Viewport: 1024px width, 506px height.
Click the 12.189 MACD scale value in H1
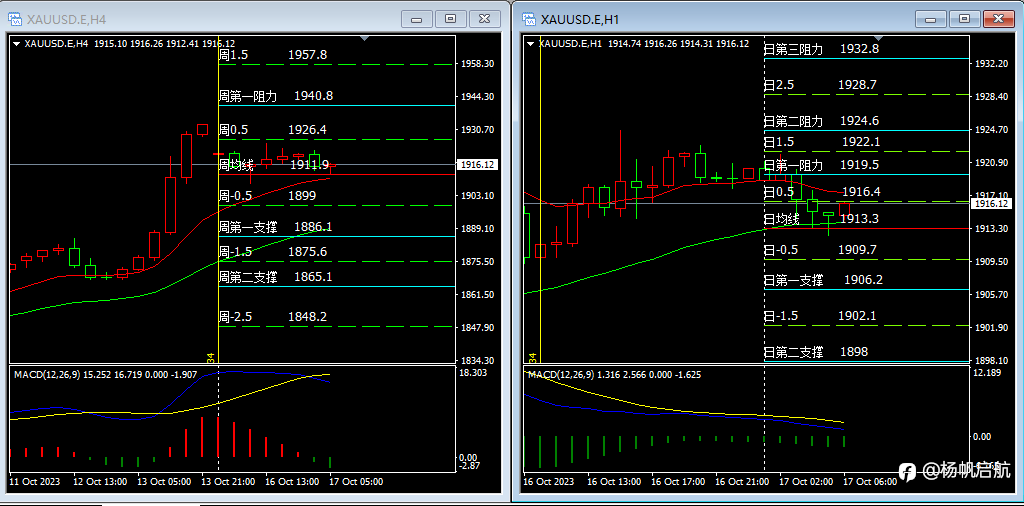(988, 372)
